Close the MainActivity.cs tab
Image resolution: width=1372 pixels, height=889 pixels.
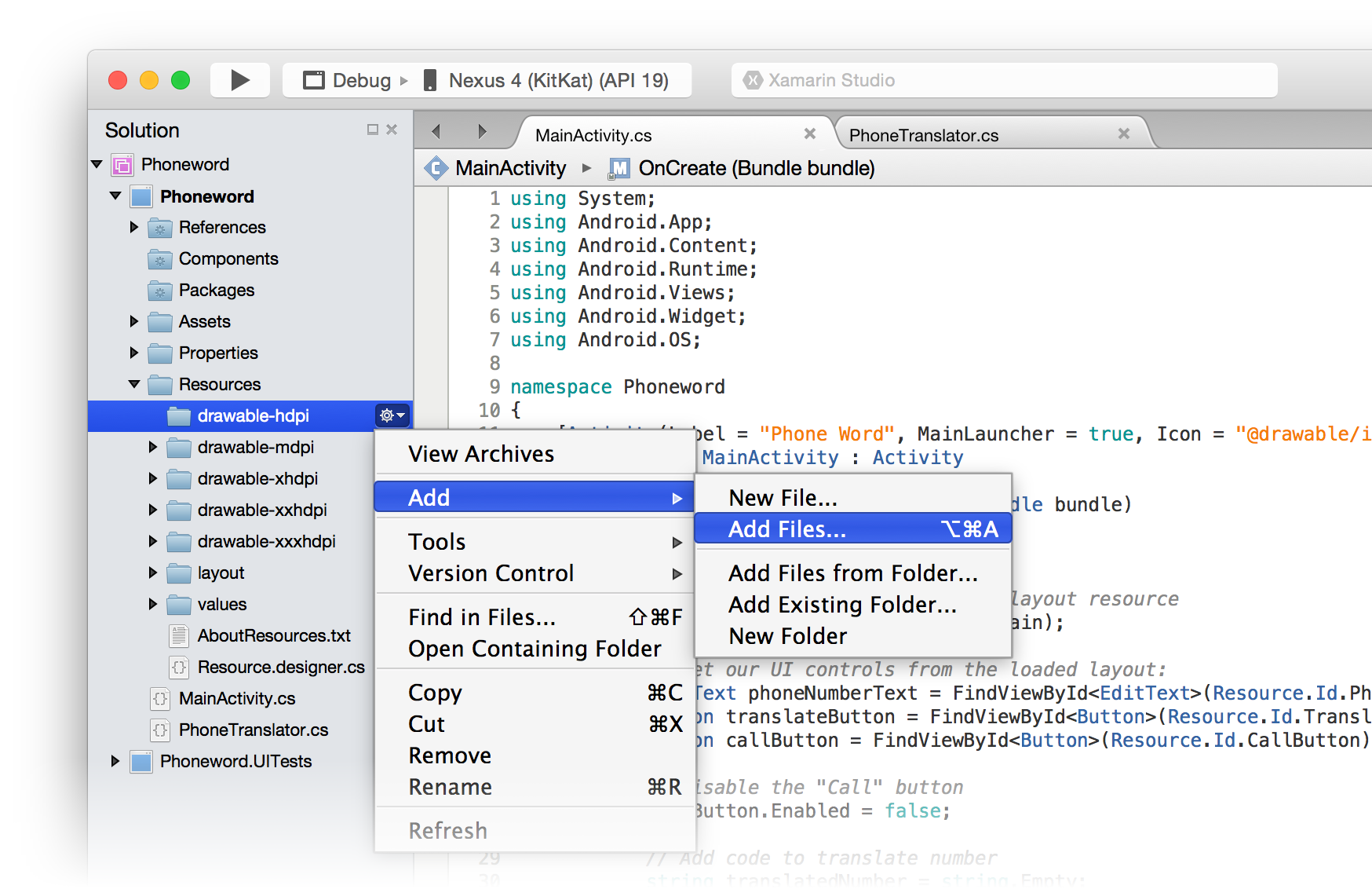810,134
